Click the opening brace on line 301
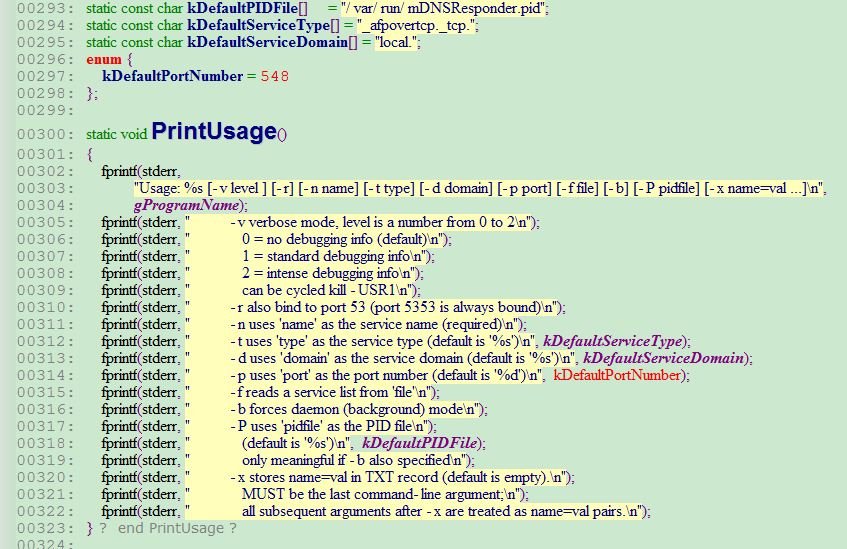 click(x=90, y=155)
